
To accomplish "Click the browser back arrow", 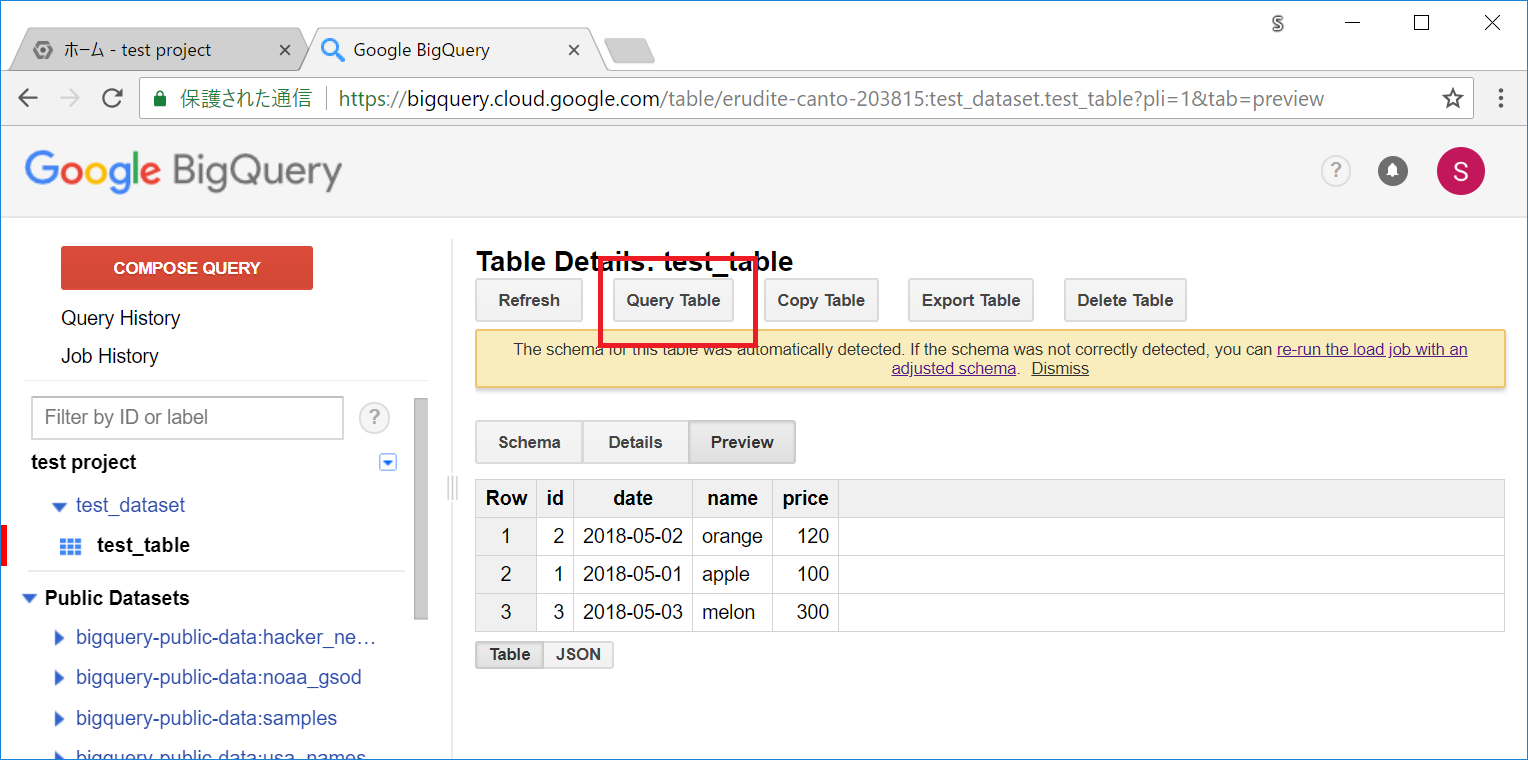I will (28, 98).
